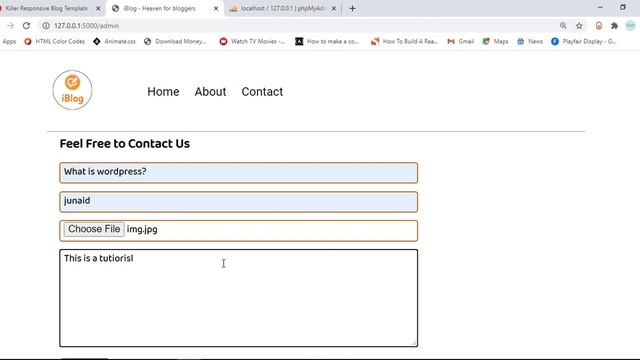Screen dimensions: 640x360
Task: Open Animate.css bookmark
Action: click(115, 42)
